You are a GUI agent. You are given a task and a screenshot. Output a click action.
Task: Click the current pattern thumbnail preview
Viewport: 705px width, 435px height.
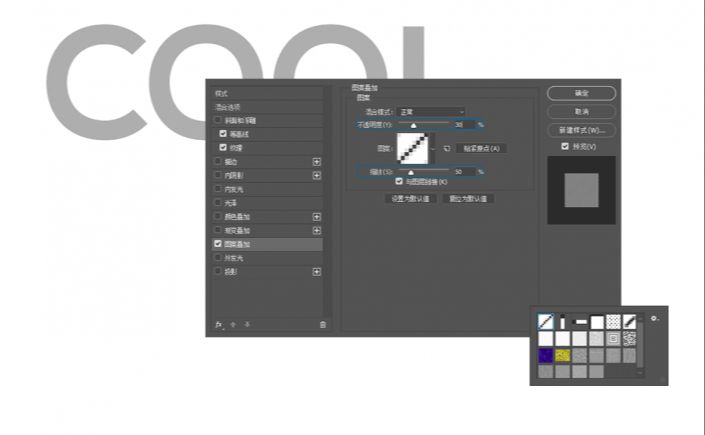click(x=413, y=148)
